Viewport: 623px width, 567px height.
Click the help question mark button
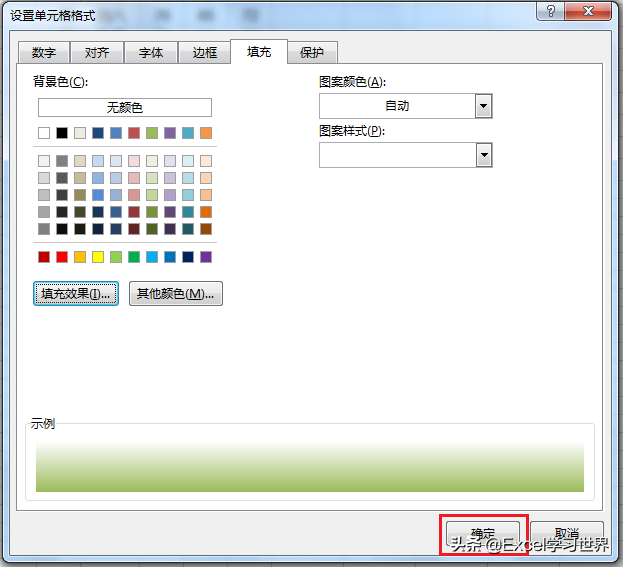click(x=551, y=11)
